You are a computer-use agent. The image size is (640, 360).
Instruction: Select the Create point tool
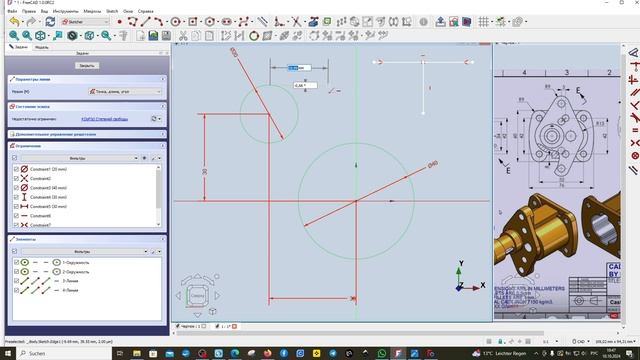(x=120, y=22)
